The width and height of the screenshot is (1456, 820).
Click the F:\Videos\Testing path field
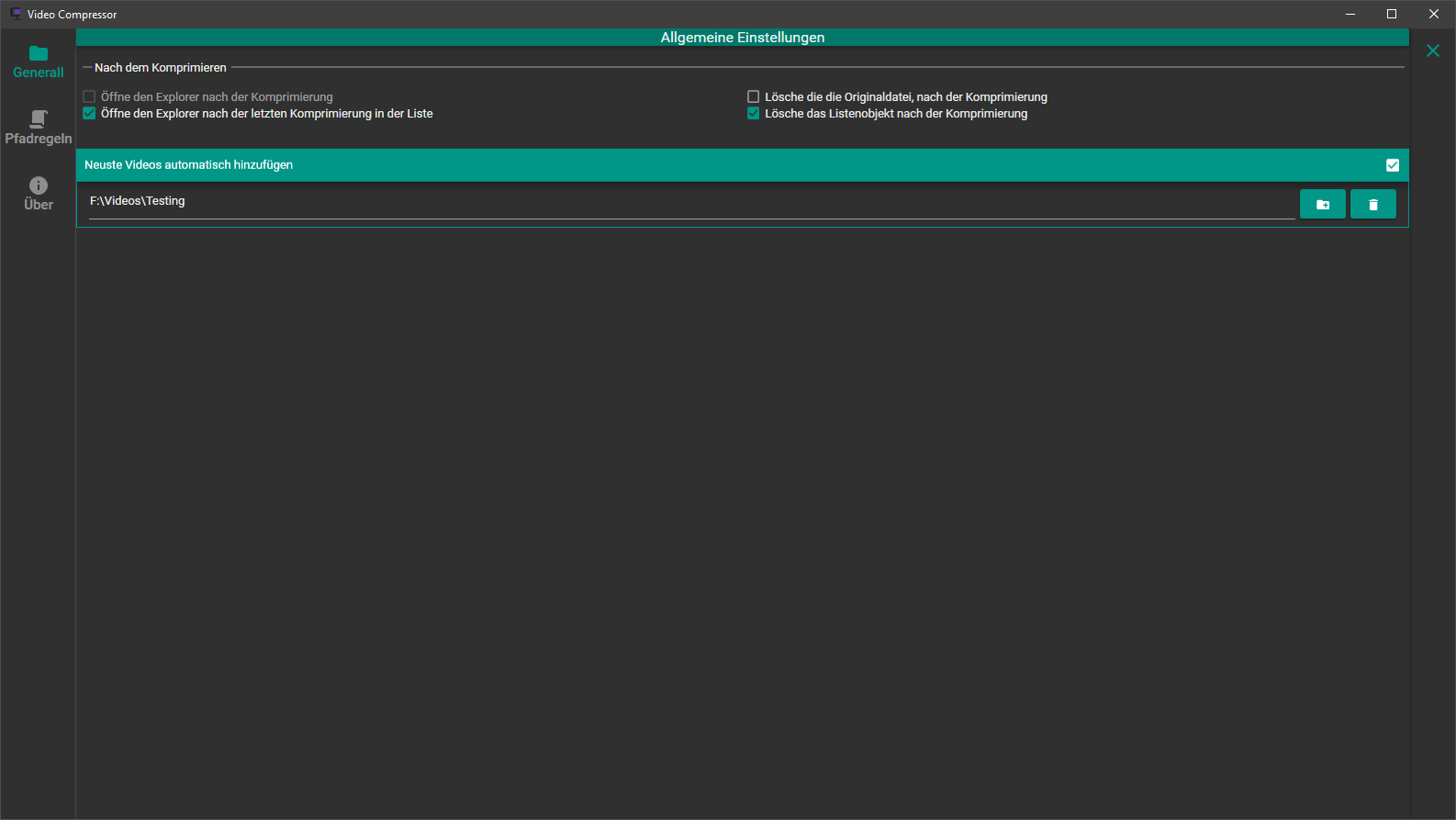[x=691, y=202]
